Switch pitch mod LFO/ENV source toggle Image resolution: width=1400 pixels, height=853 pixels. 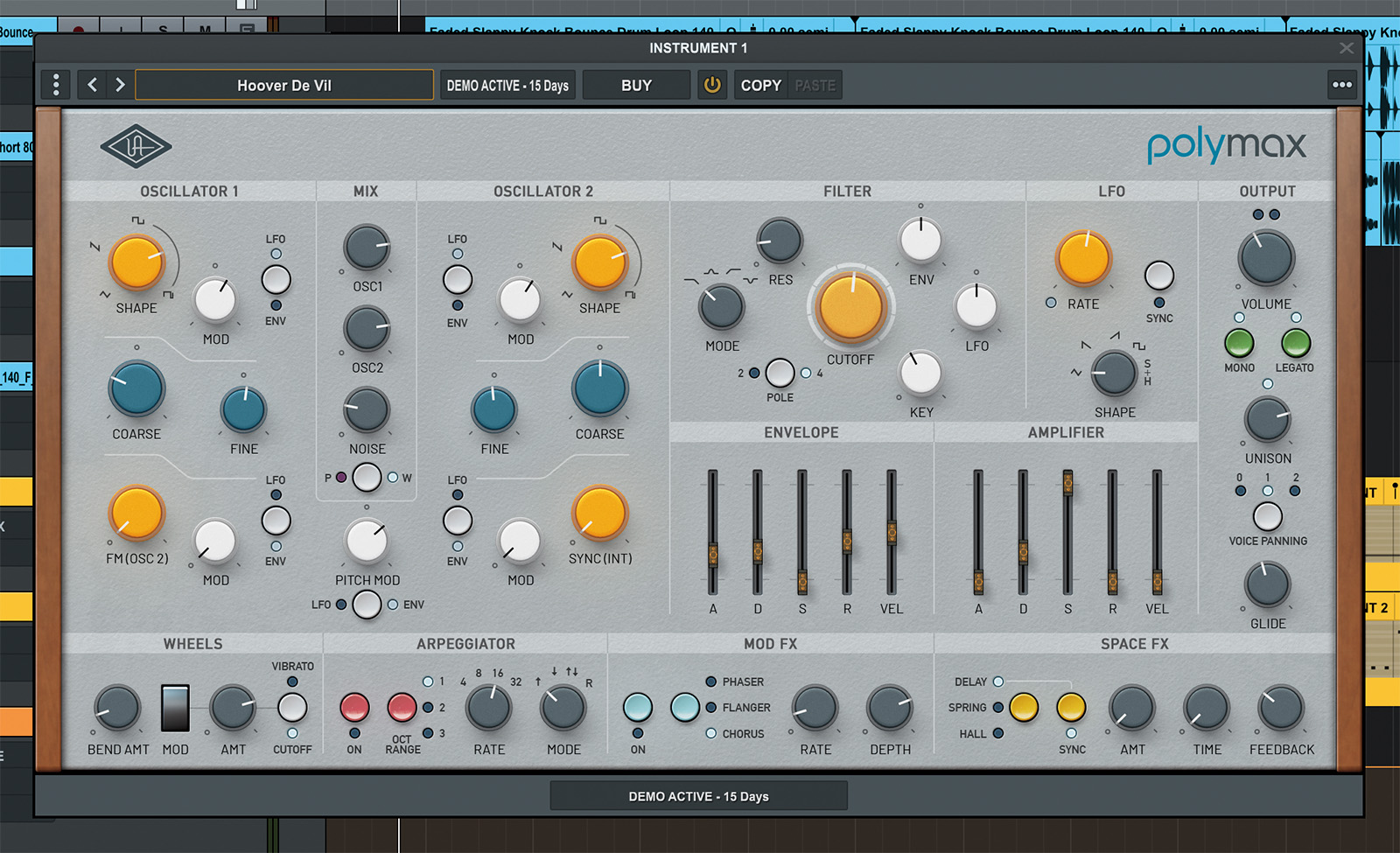tap(367, 605)
